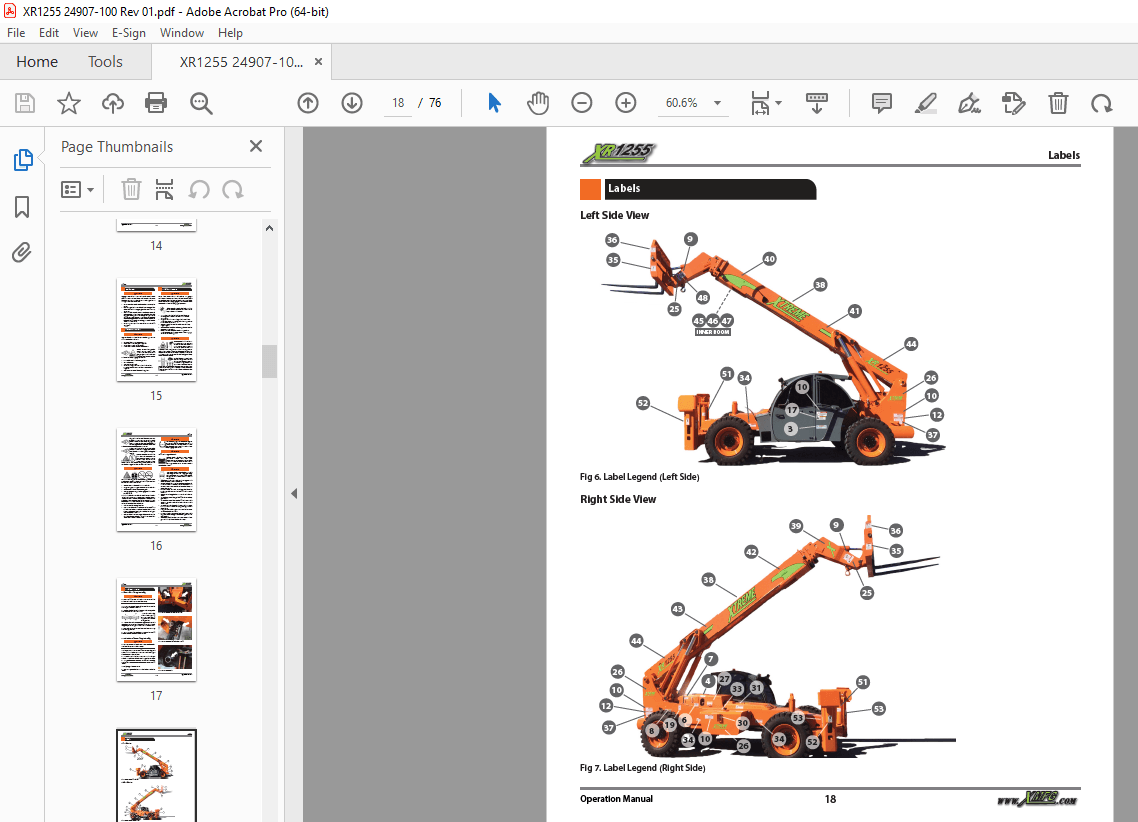The image size is (1138, 822).
Task: Rotate pages using the toolbar rotate icon
Action: tap(1101, 103)
